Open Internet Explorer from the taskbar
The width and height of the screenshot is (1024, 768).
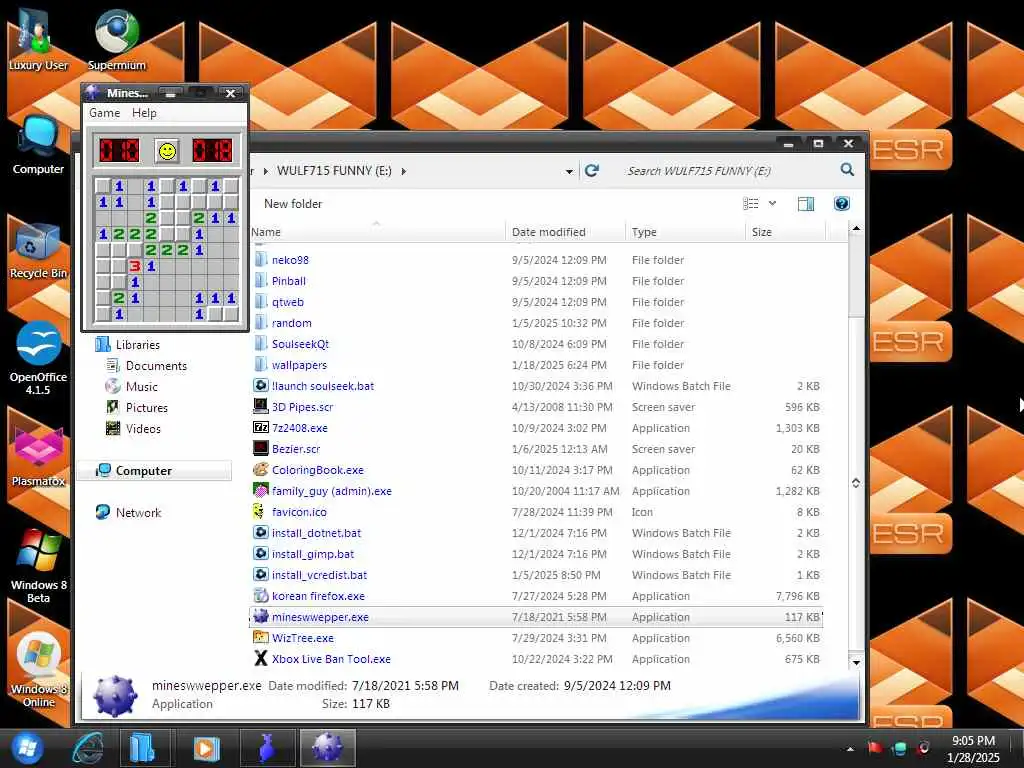(88, 748)
